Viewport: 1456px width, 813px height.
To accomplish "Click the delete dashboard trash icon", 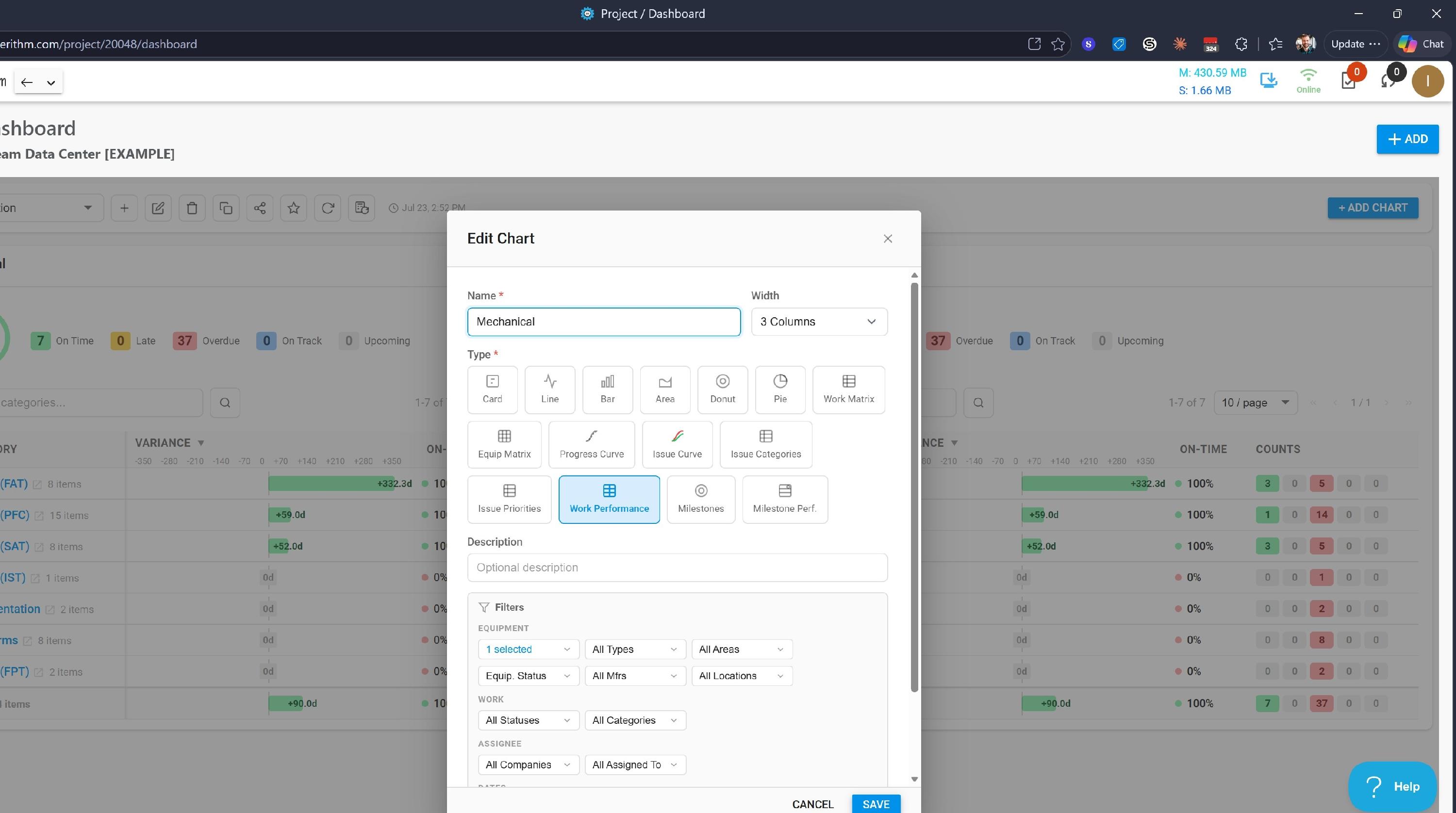I will tap(192, 208).
